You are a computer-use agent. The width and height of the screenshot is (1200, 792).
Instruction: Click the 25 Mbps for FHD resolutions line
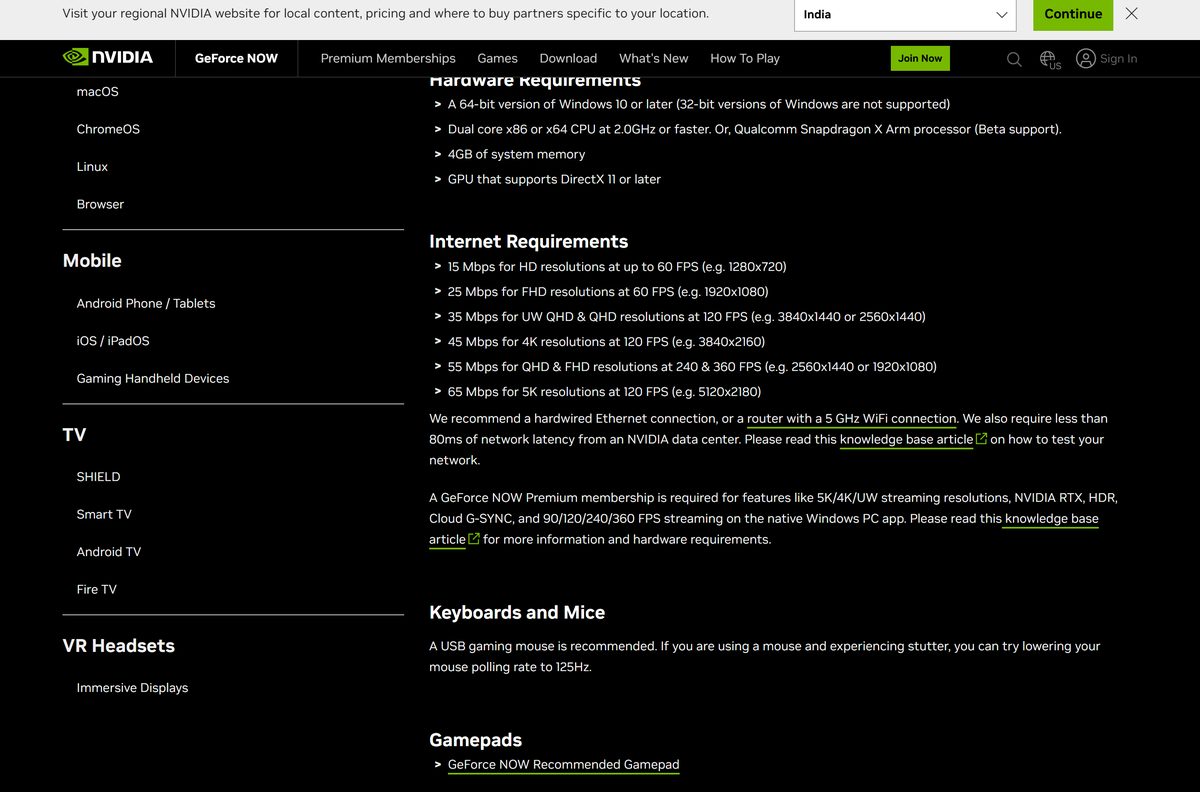pos(608,292)
